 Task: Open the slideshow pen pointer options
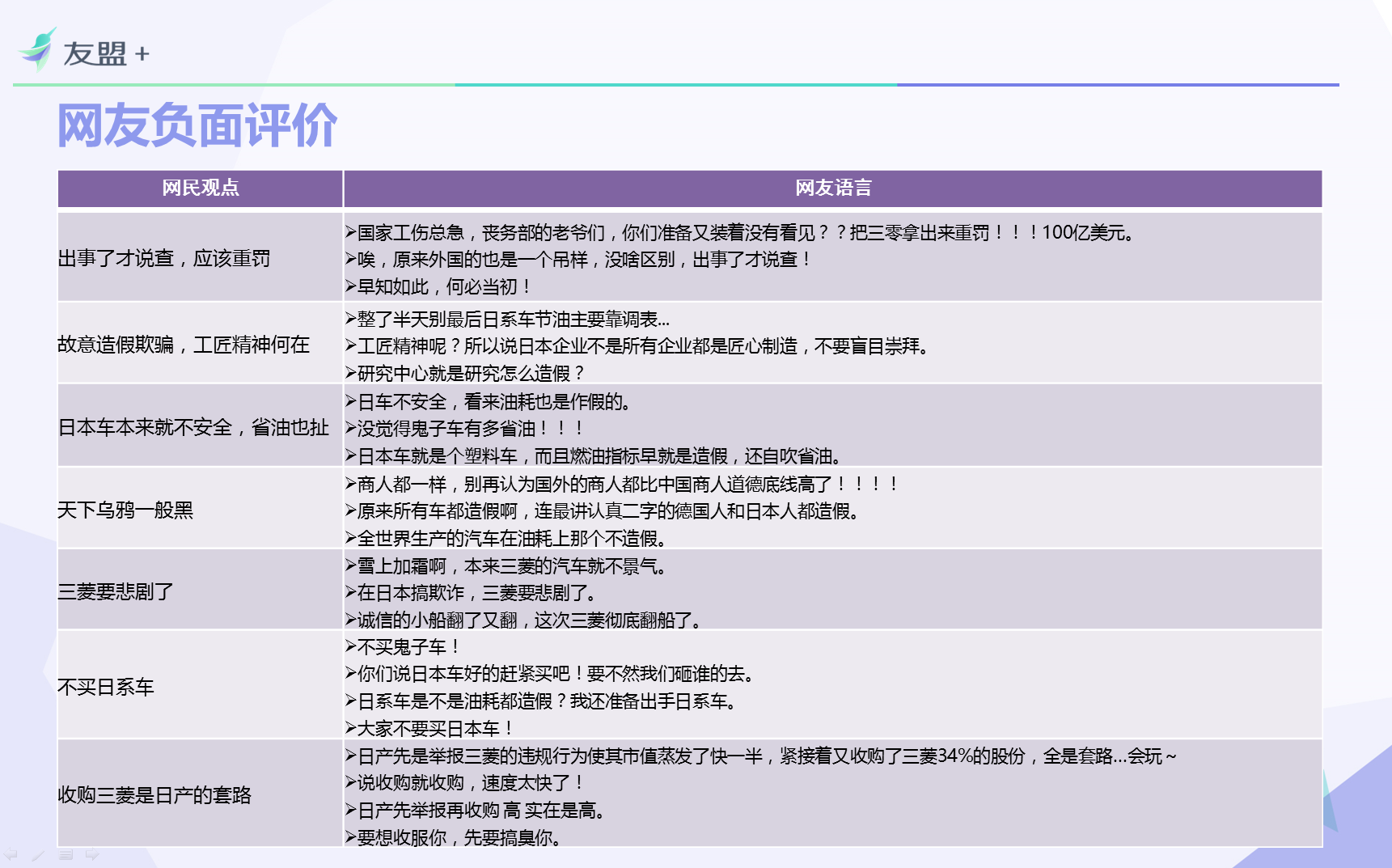38,854
